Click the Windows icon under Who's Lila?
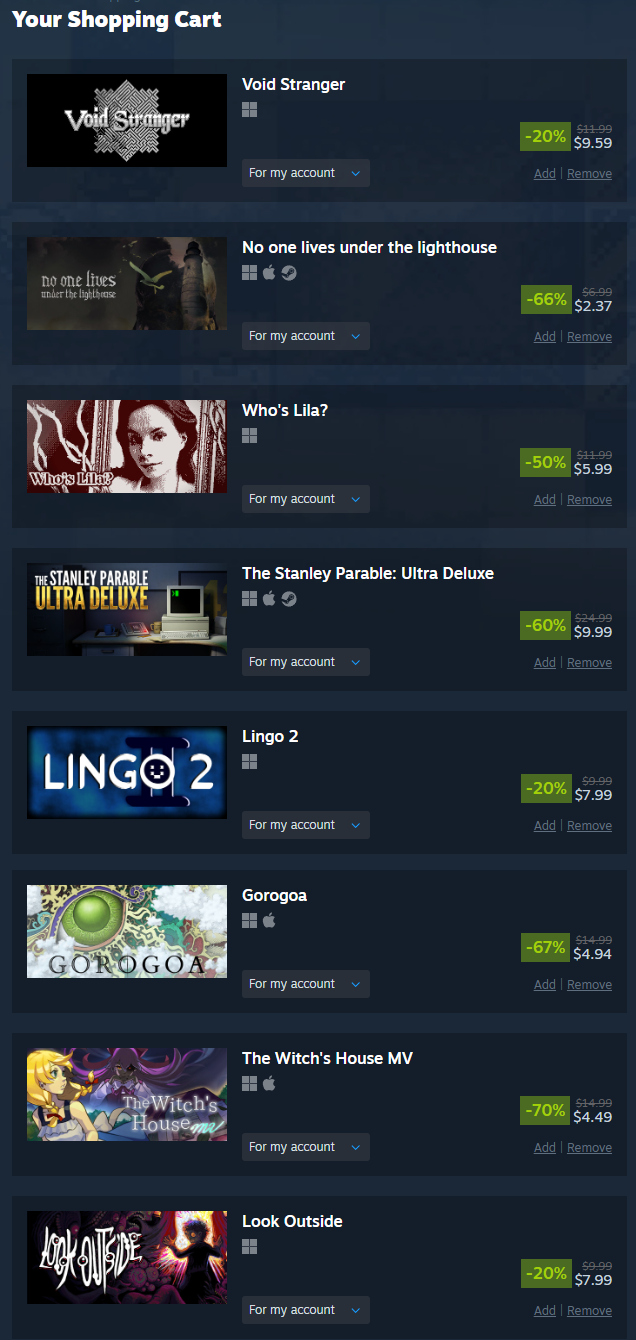 (249, 436)
